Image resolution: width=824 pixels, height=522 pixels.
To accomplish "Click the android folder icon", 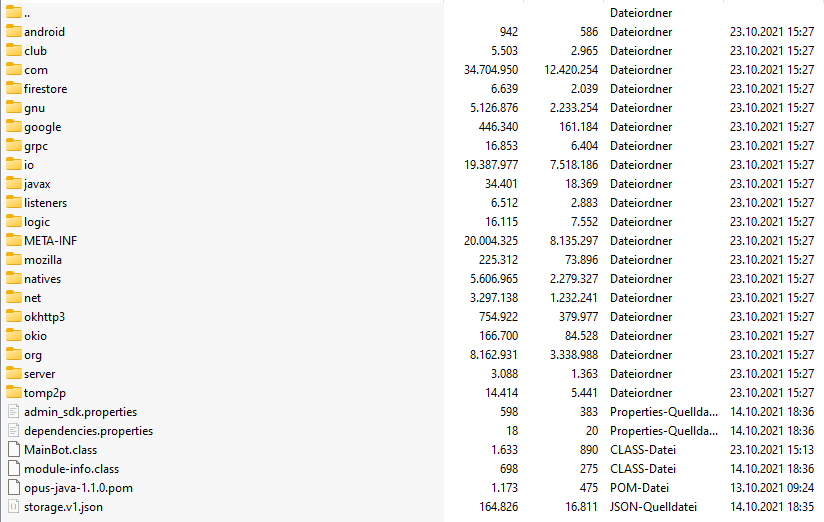I will pos(14,31).
